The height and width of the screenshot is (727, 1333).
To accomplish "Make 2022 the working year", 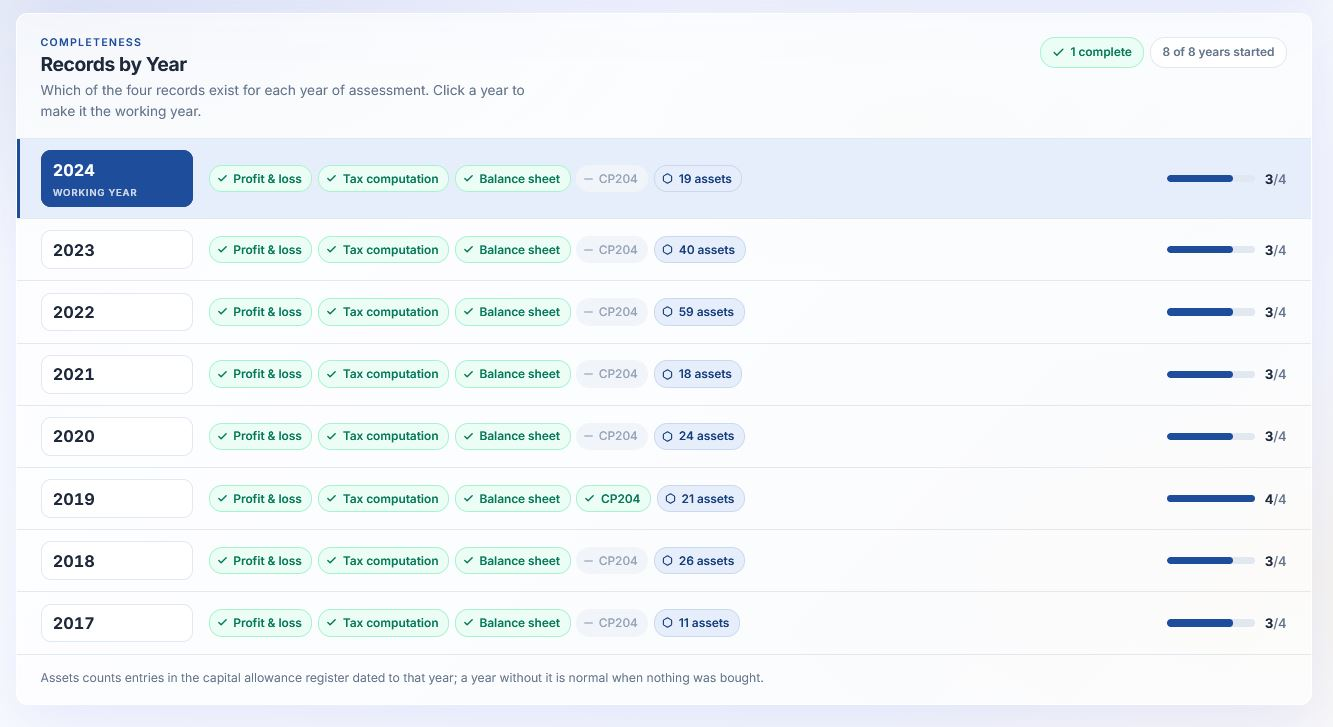I will point(117,312).
